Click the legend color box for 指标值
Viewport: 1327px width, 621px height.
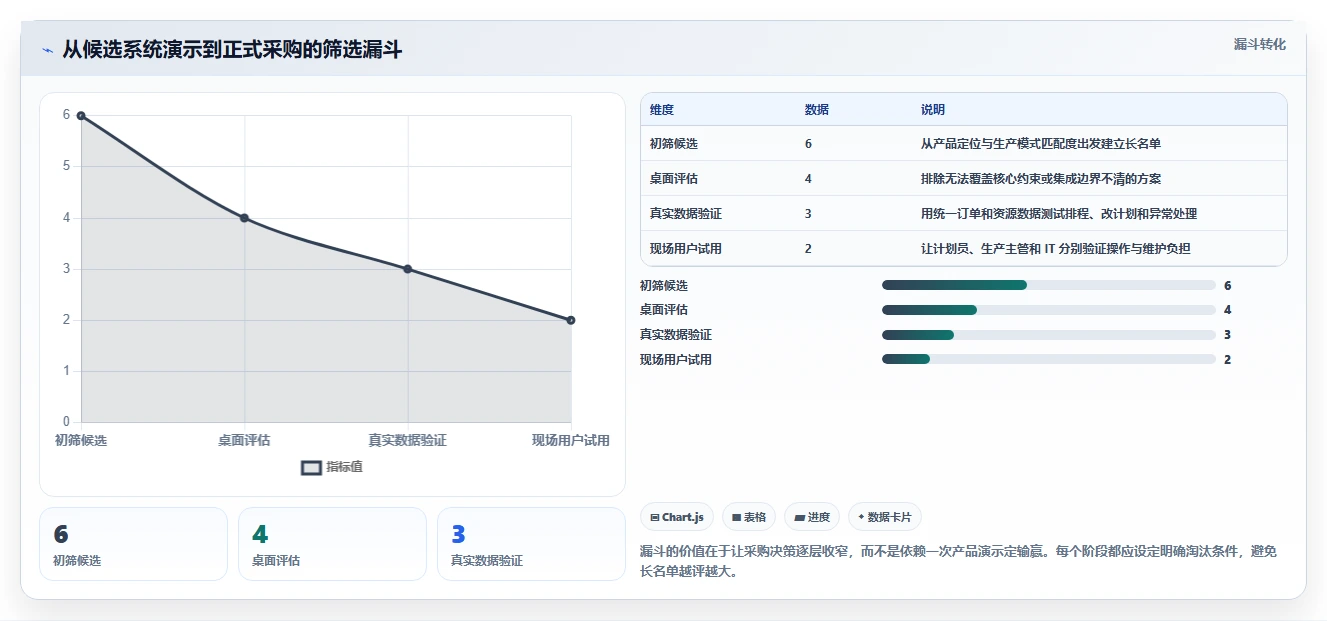pyautogui.click(x=311, y=467)
